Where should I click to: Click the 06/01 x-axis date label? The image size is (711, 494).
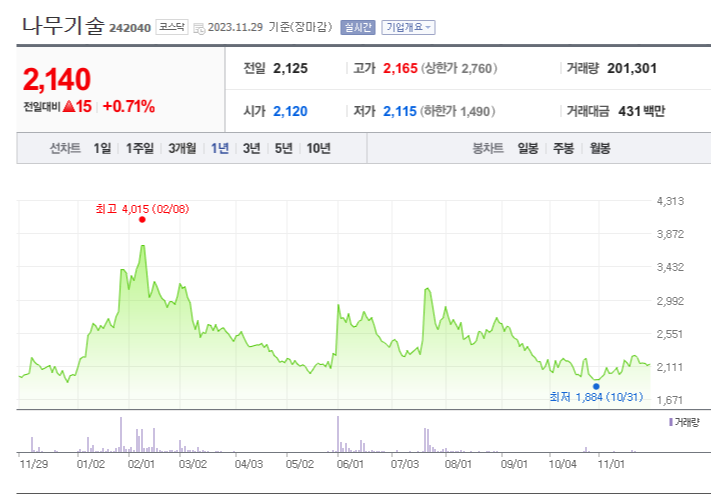tap(351, 465)
